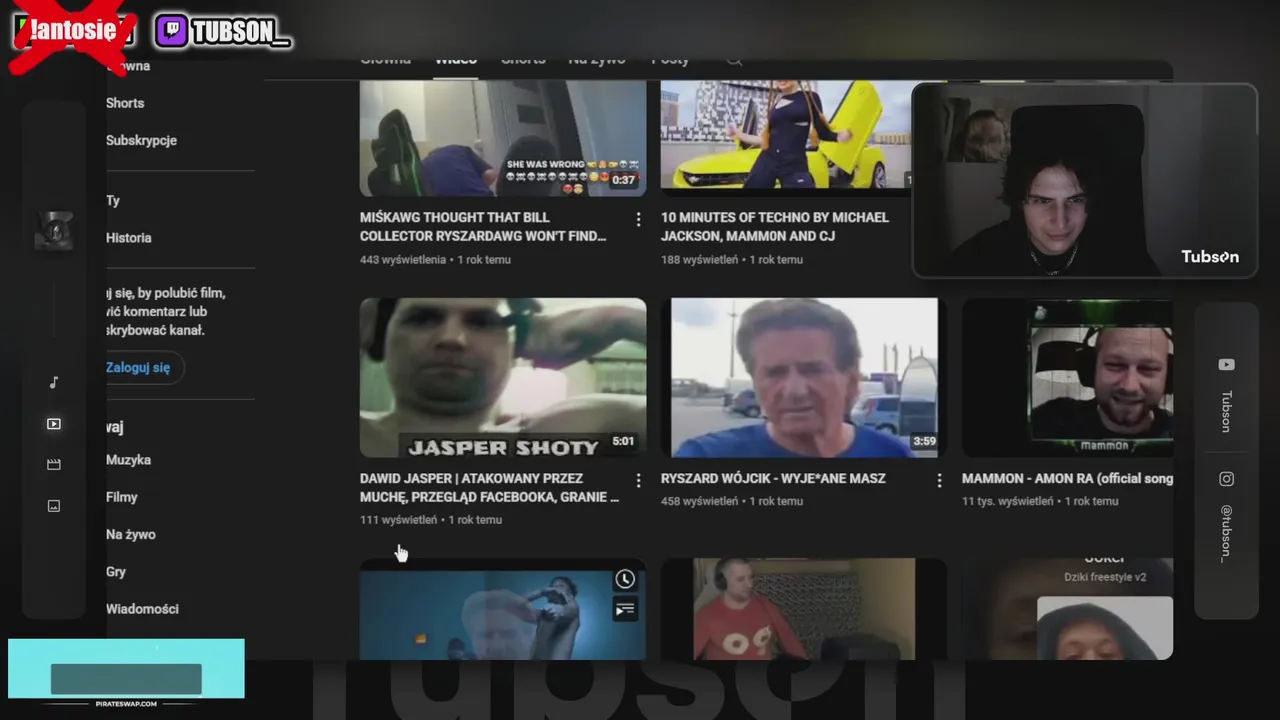The height and width of the screenshot is (720, 1280).
Task: Open the Instagram icon above @tubson_
Action: click(x=1226, y=479)
